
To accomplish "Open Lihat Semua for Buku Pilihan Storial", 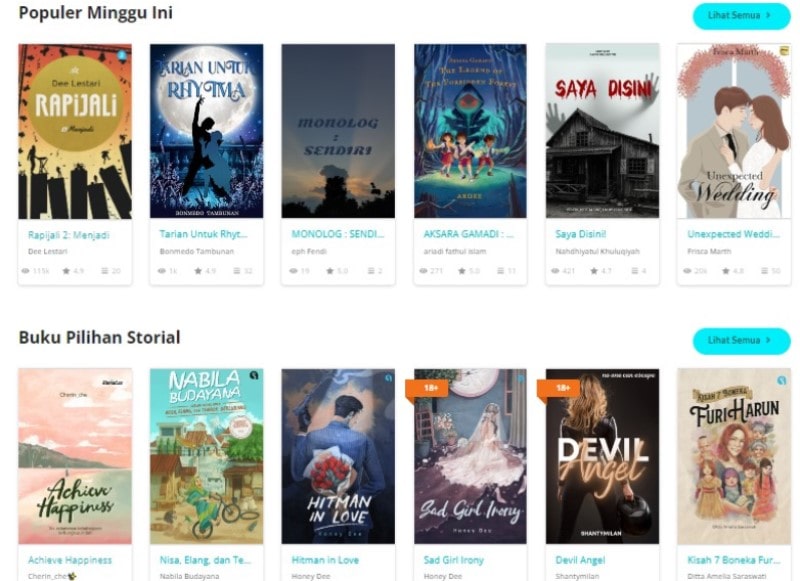I will point(741,341).
